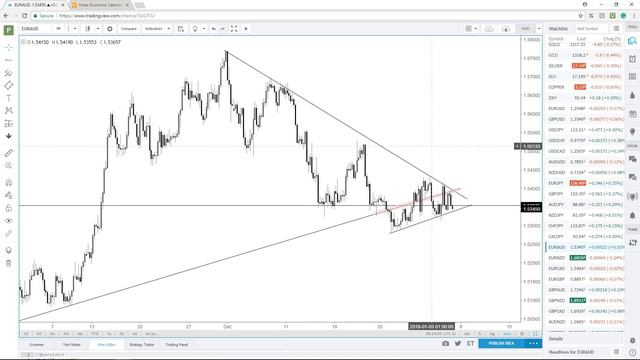This screenshot has width=640, height=360.
Task: Open the patterns drawing tool
Action: [9, 111]
